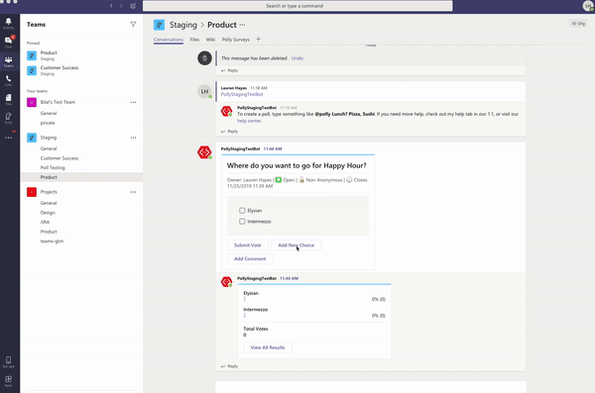This screenshot has height=393, width=595.
Task: Go forward with the right arrow
Action: point(121,6)
